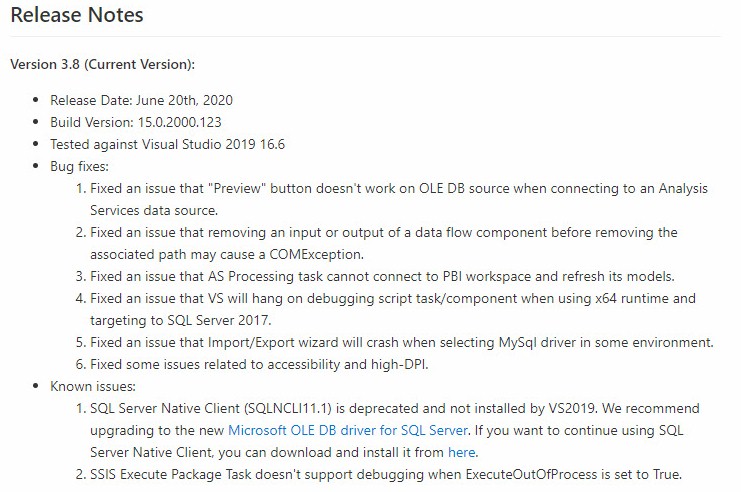Click the Version 3.8 (Current Version) heading
741x492 pixels.
(x=103, y=64)
